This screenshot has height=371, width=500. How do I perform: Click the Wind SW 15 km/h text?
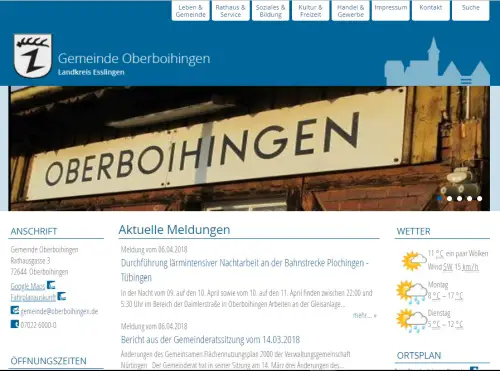[x=453, y=267]
